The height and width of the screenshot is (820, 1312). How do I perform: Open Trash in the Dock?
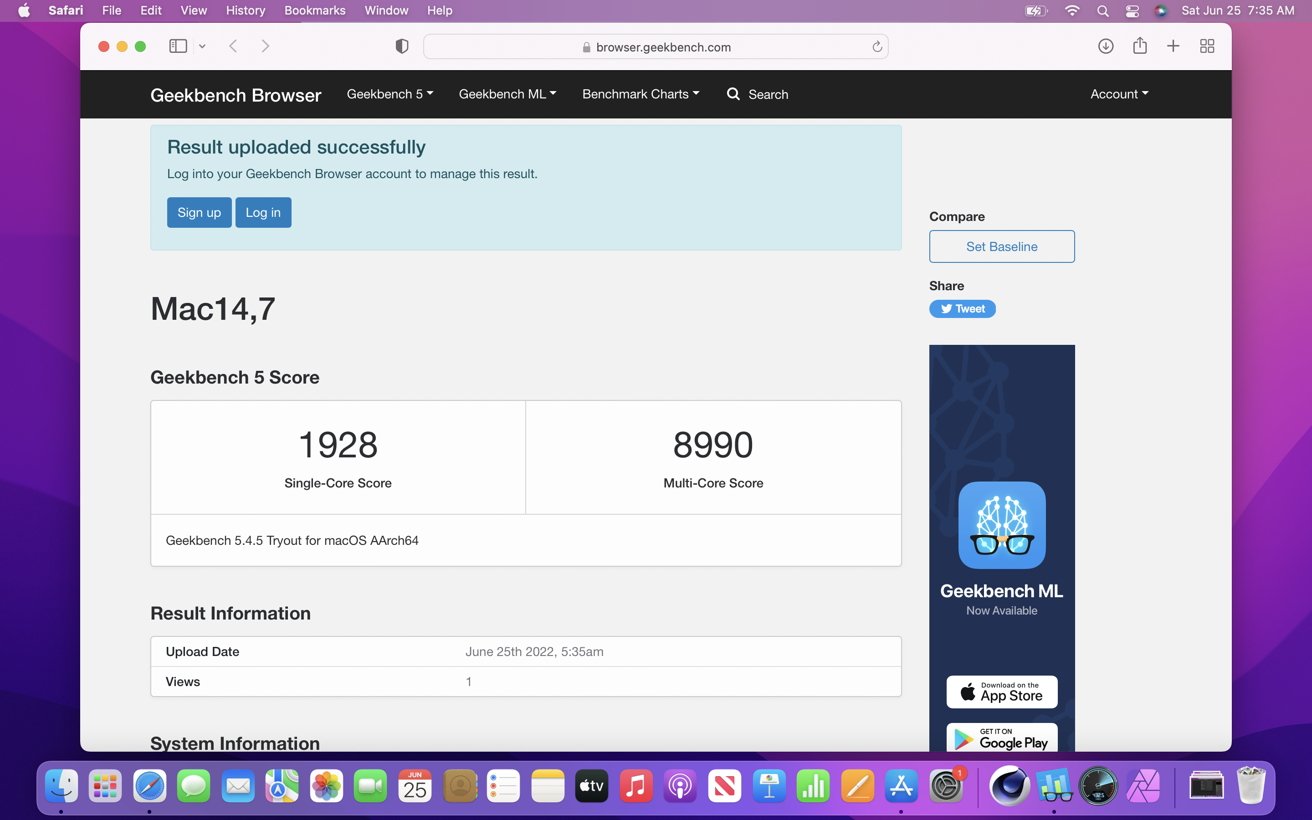[1251, 786]
